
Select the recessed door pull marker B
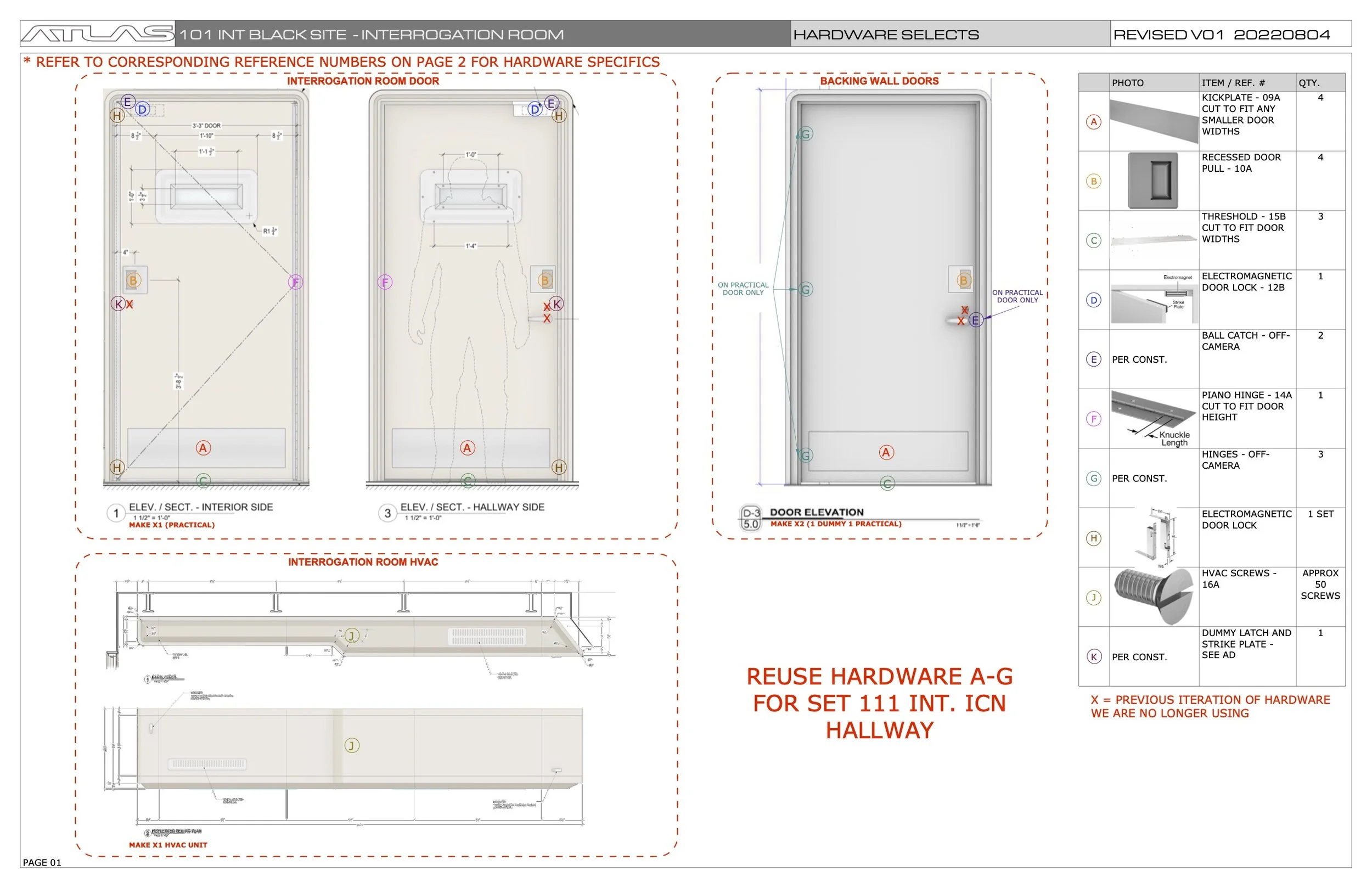click(134, 281)
